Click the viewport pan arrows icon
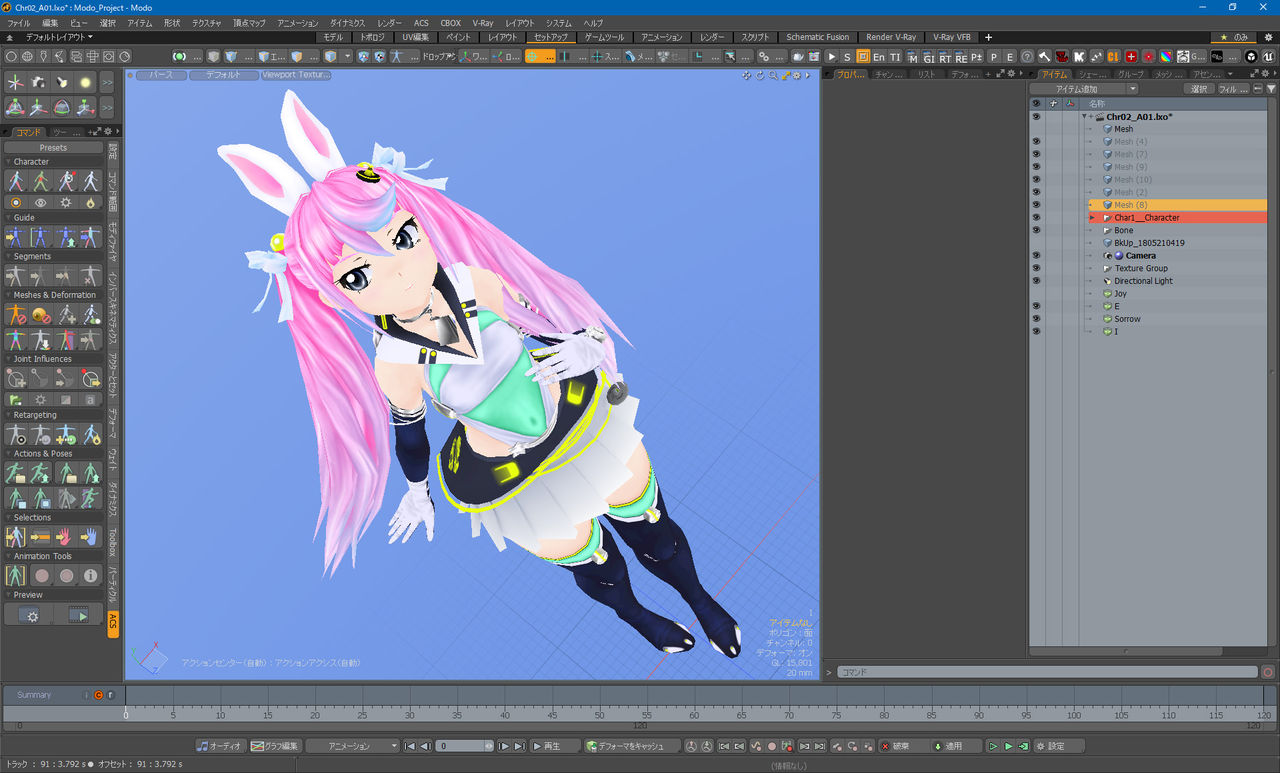Image resolution: width=1280 pixels, height=773 pixels. pos(747,75)
